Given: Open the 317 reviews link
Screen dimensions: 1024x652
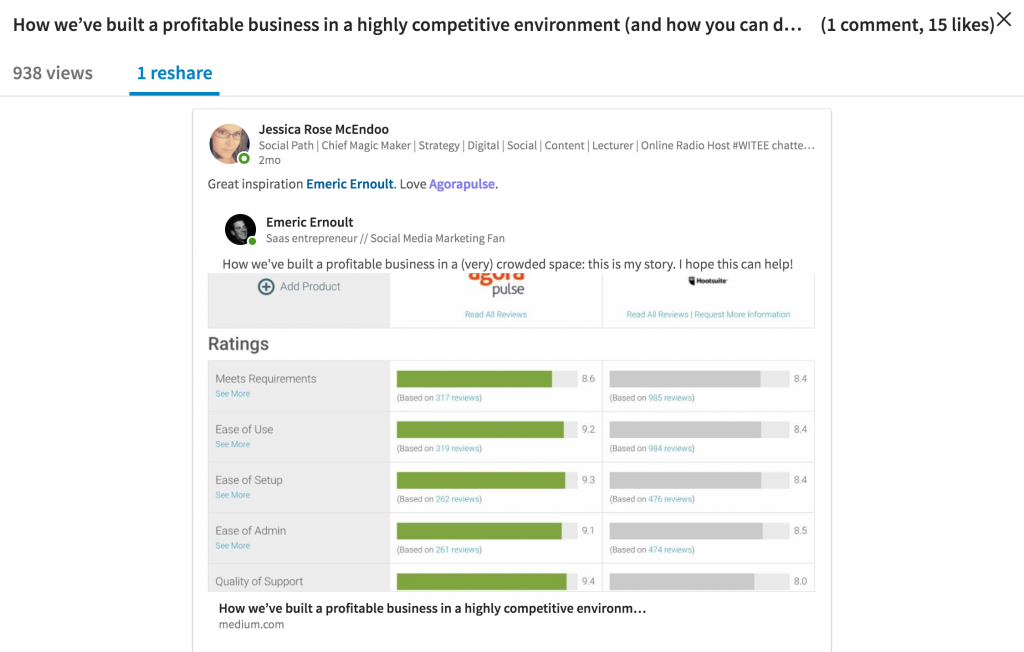Looking at the screenshot, I should pyautogui.click(x=458, y=398).
